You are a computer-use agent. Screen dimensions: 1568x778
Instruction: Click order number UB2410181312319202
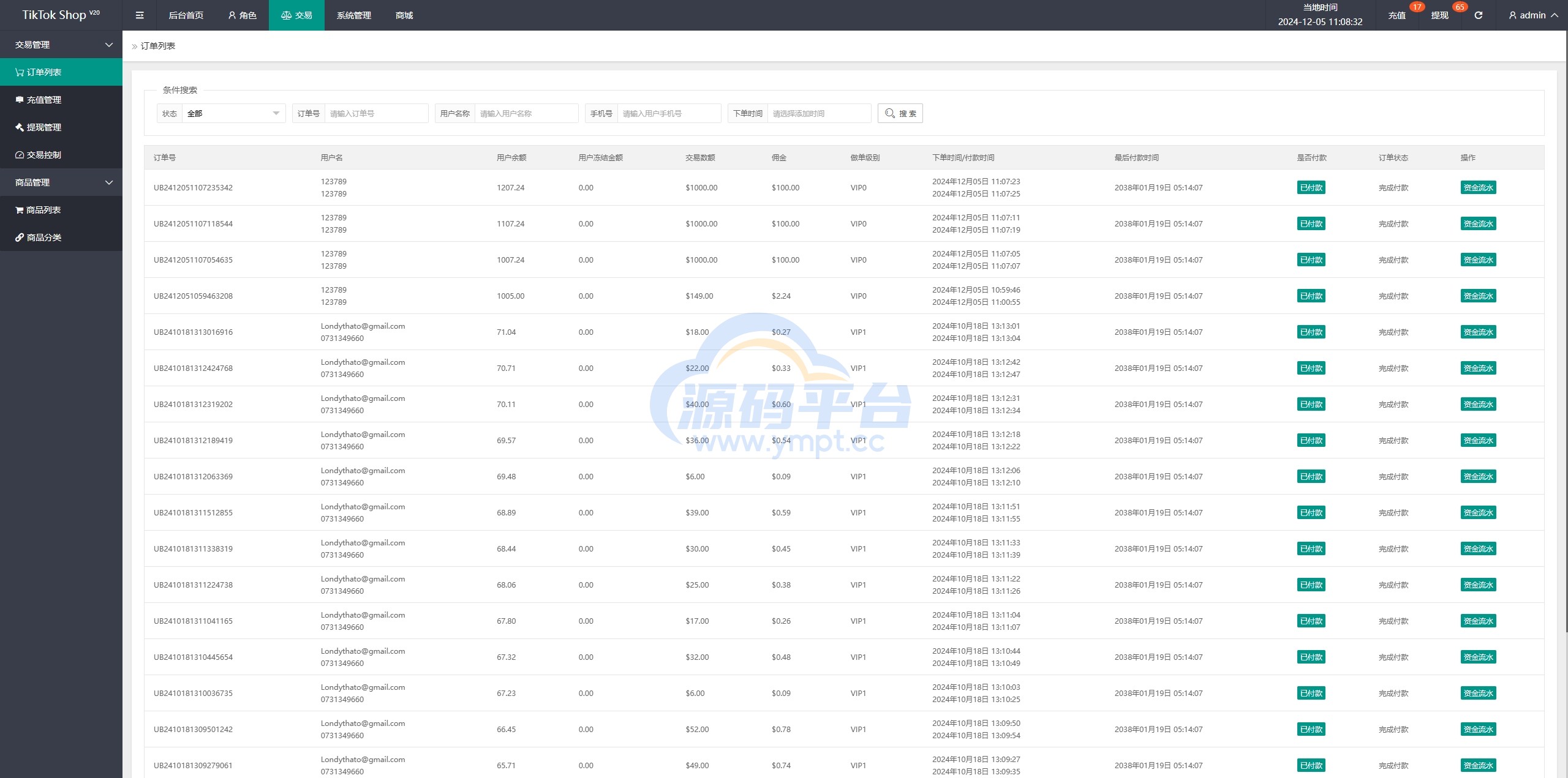point(193,405)
